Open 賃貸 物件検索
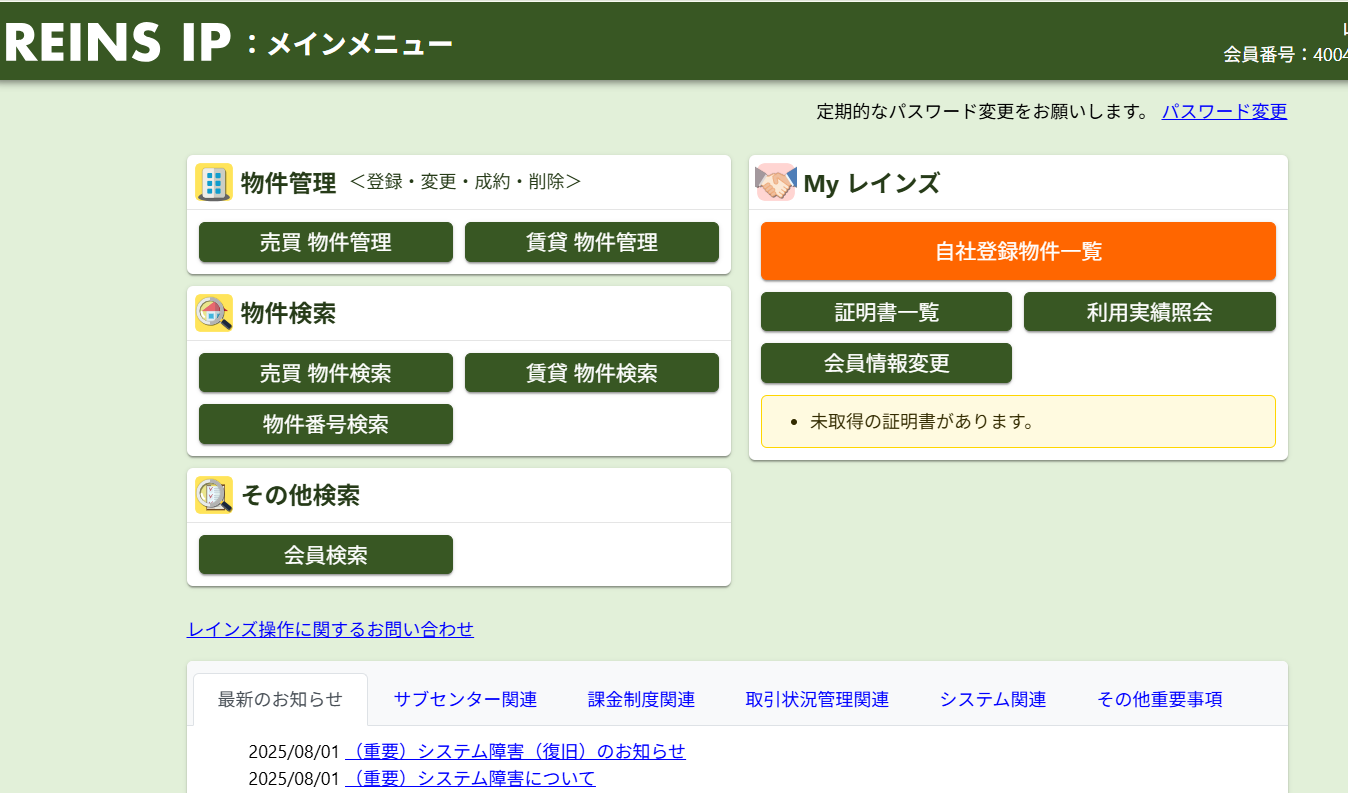 click(x=592, y=373)
